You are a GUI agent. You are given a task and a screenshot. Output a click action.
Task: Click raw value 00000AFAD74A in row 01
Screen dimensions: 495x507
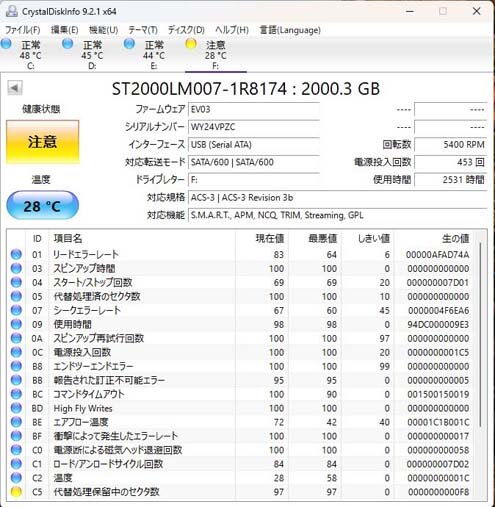coord(437,255)
